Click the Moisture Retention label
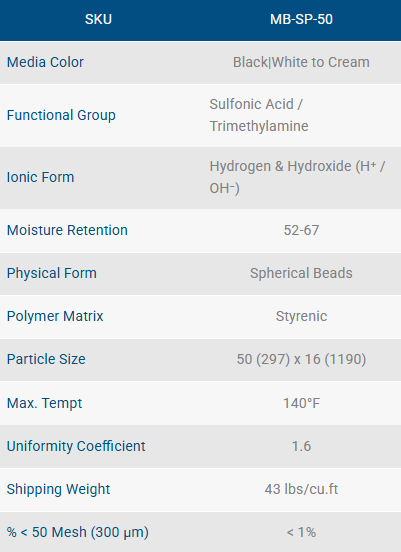401x552 pixels. tap(67, 230)
